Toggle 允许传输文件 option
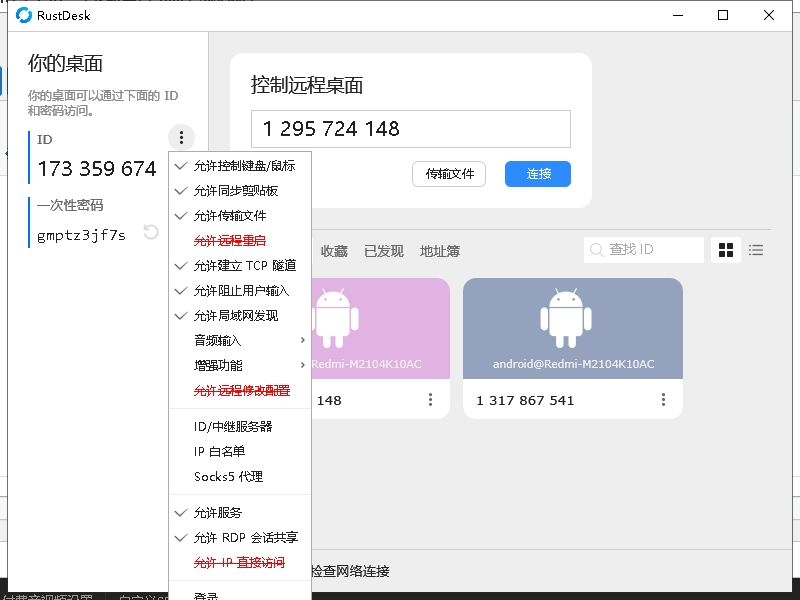Image resolution: width=800 pixels, height=600 pixels. click(x=240, y=216)
